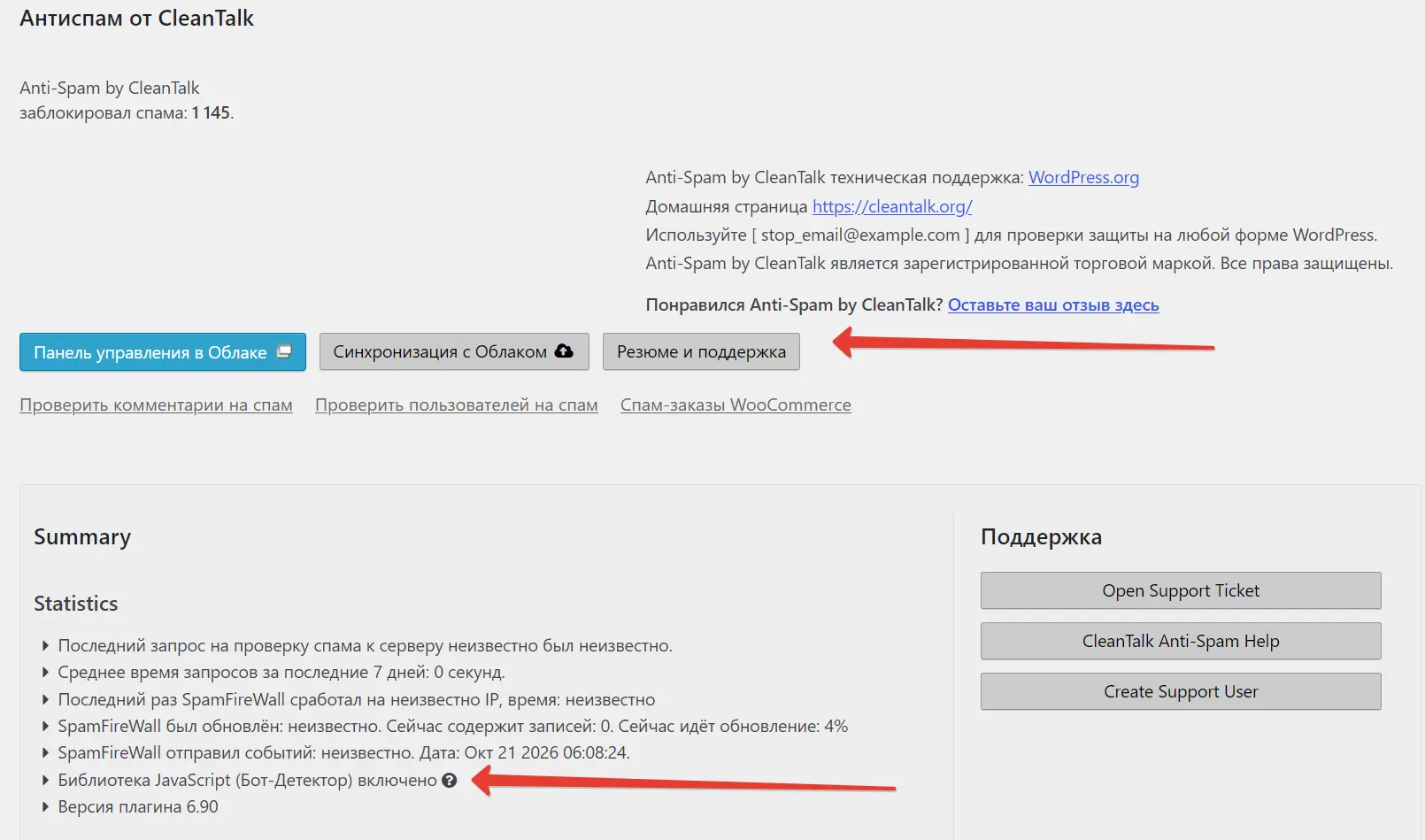Open the Панель управления в Облаке button

(x=163, y=352)
